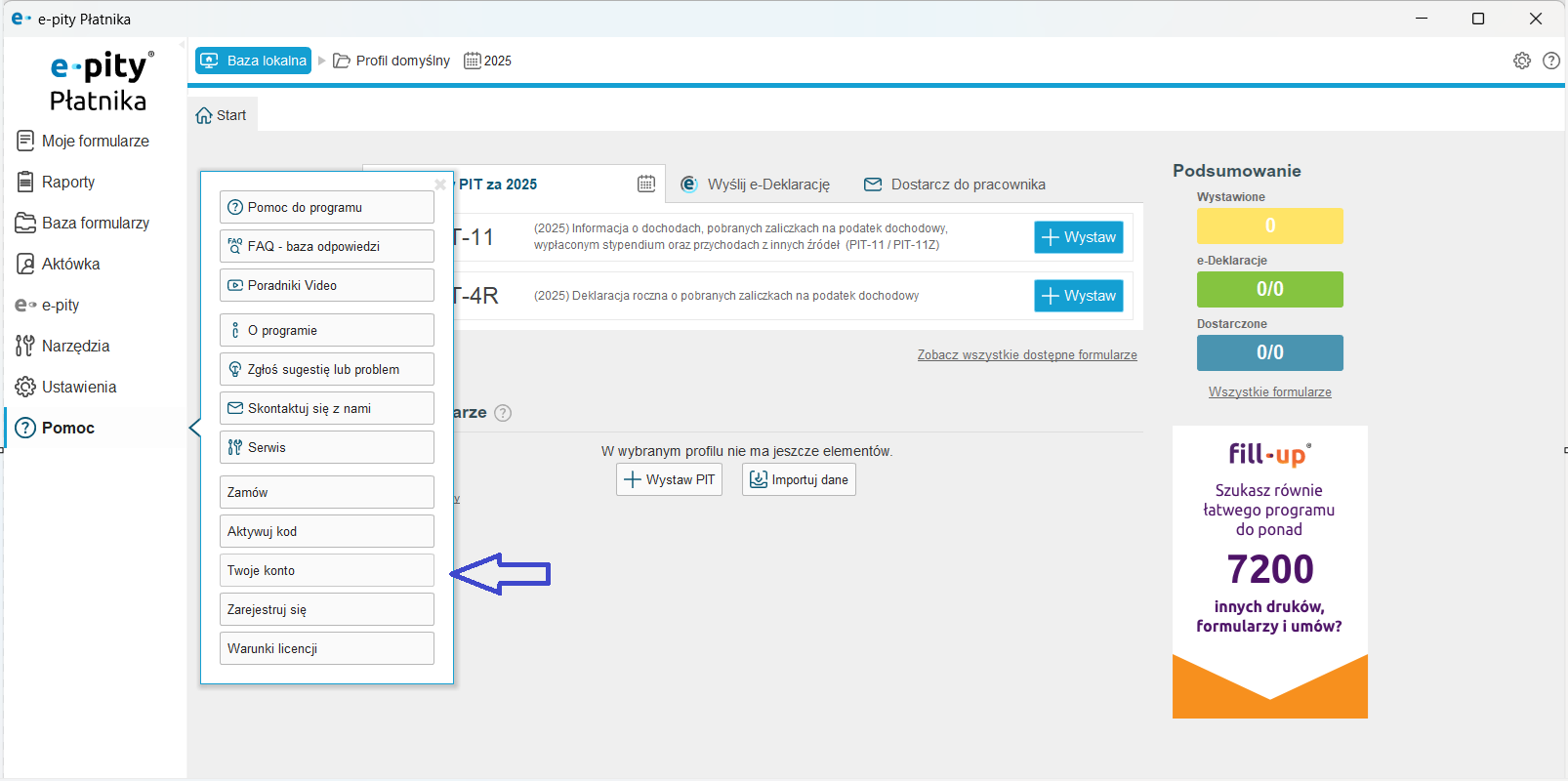Screen dimensions: 1568x781
Task: Switch to Dostarcz do pracownika tab
Action: (955, 185)
